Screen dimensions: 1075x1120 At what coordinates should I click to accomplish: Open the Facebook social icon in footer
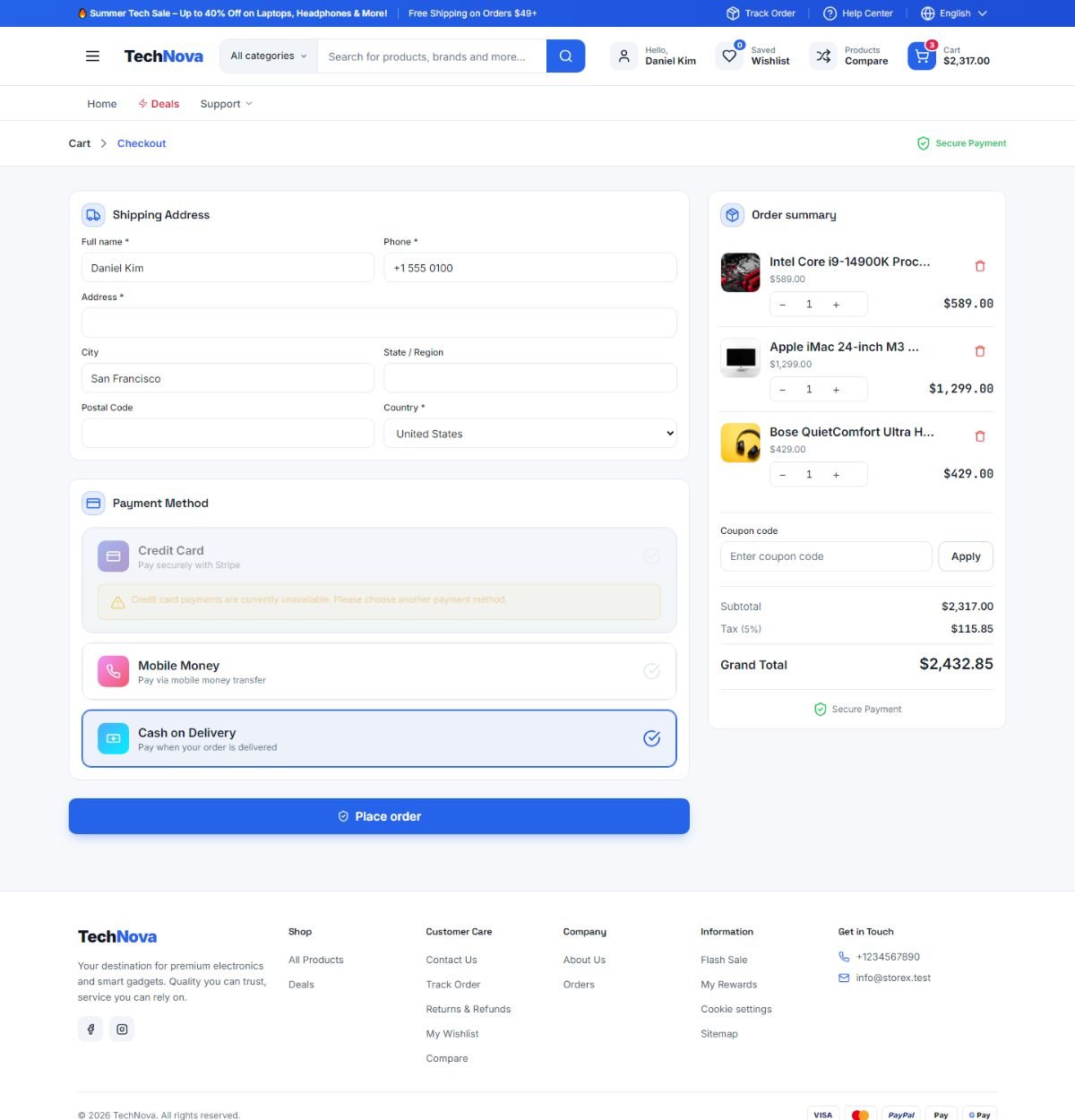click(90, 1030)
